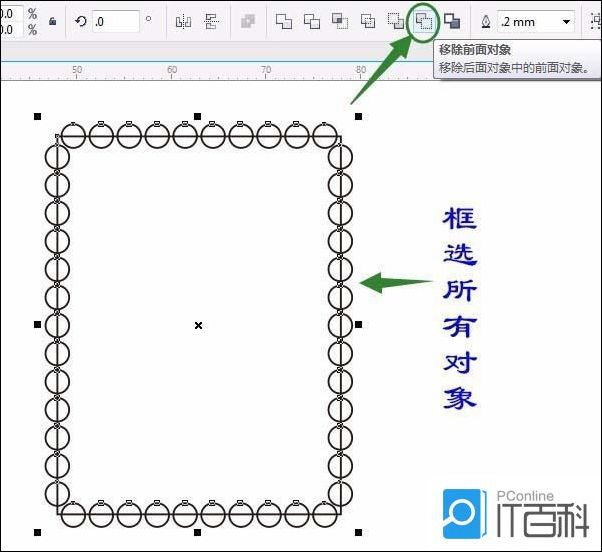Mirror the selection horizontally
602x552 pixels.
click(183, 21)
